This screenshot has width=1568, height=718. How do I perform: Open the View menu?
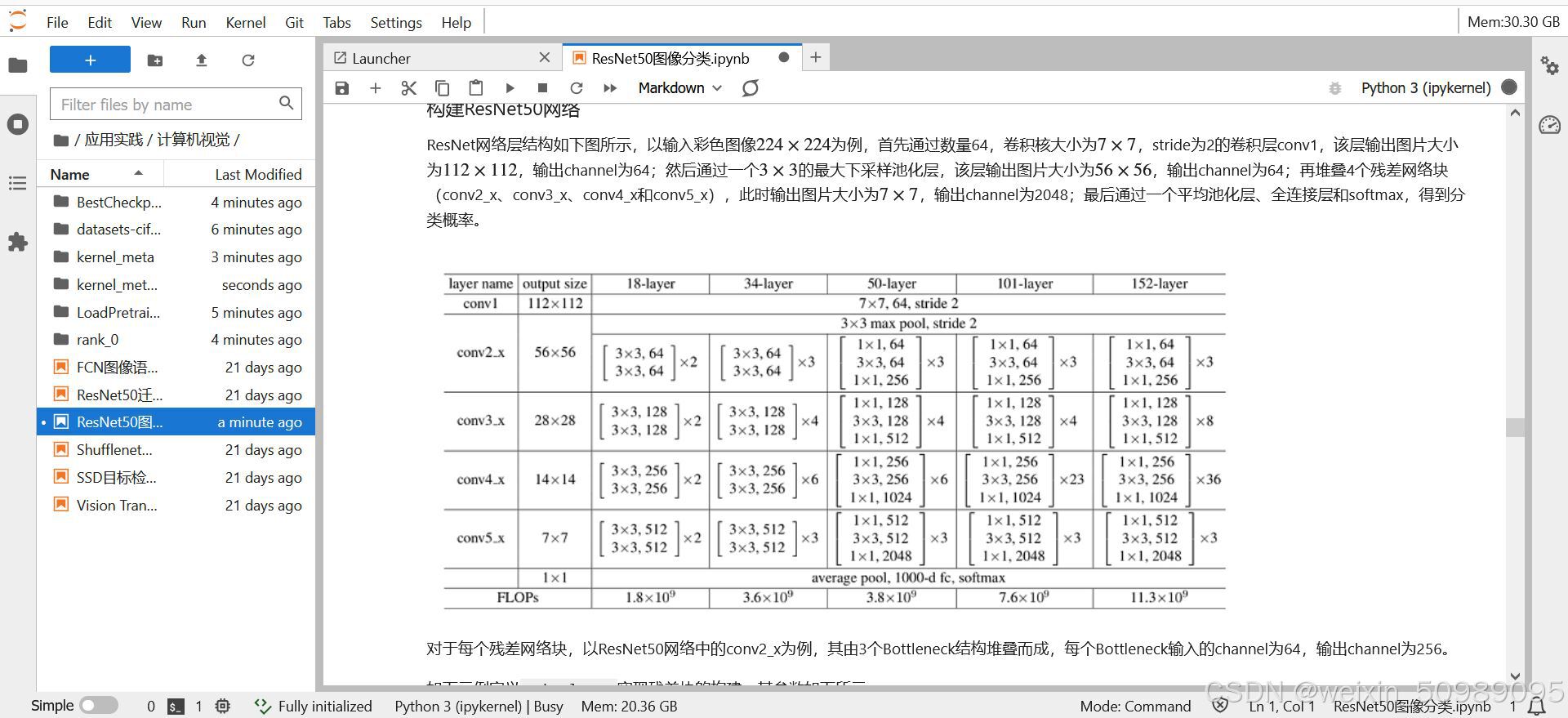point(146,22)
